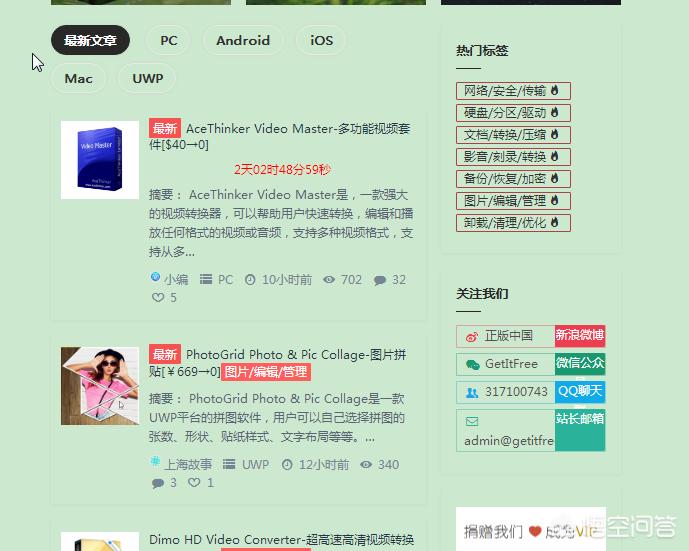689x551 pixels.
Task: Open the sidebar 图片/编辑/管理 hot tag
Action: tap(513, 201)
